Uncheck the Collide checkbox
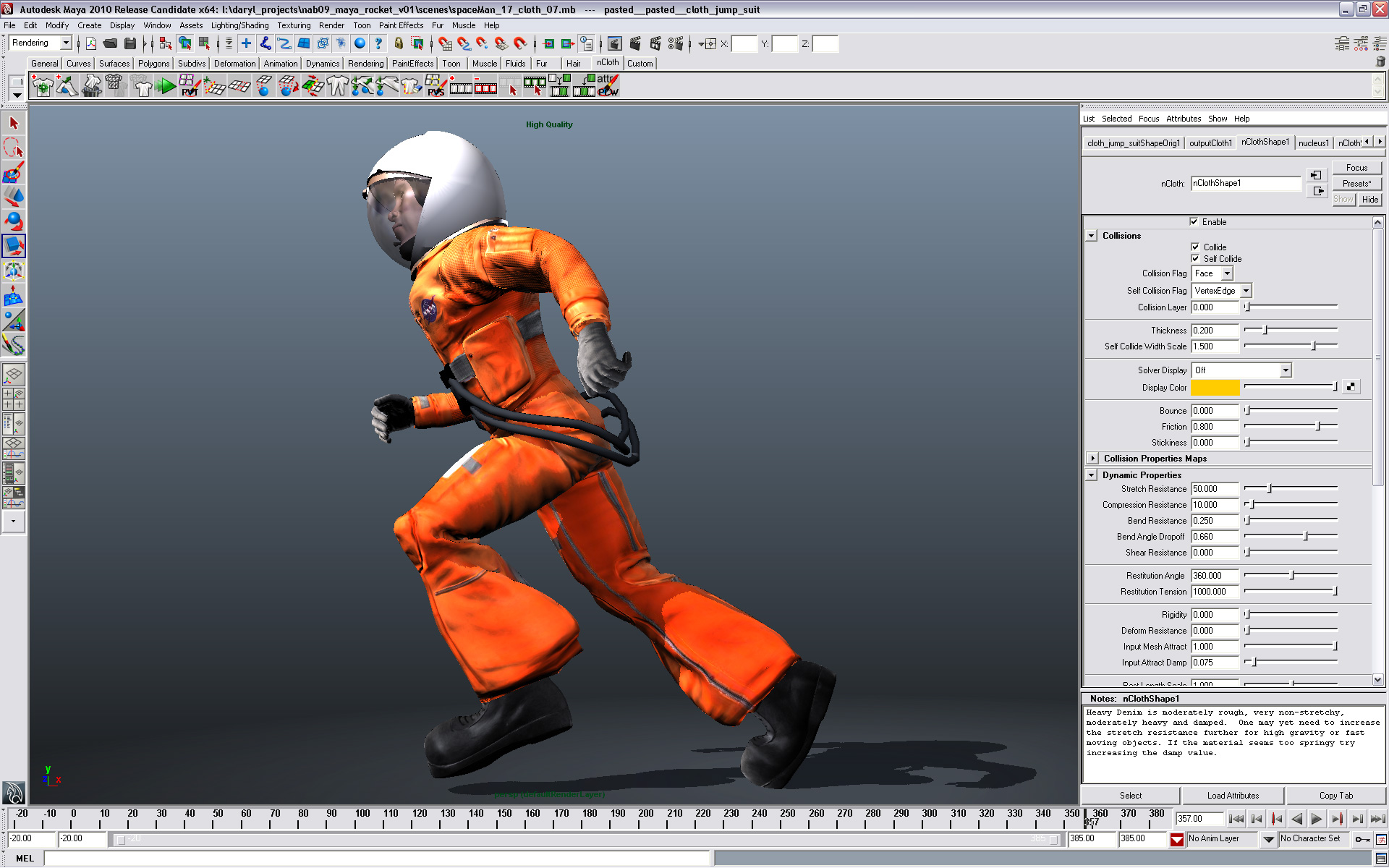This screenshot has height=868, width=1389. [1195, 247]
